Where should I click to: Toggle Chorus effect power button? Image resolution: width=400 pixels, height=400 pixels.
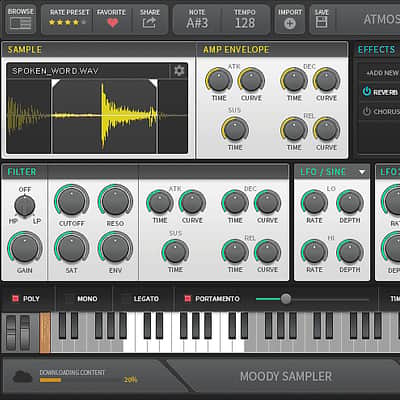tap(367, 111)
